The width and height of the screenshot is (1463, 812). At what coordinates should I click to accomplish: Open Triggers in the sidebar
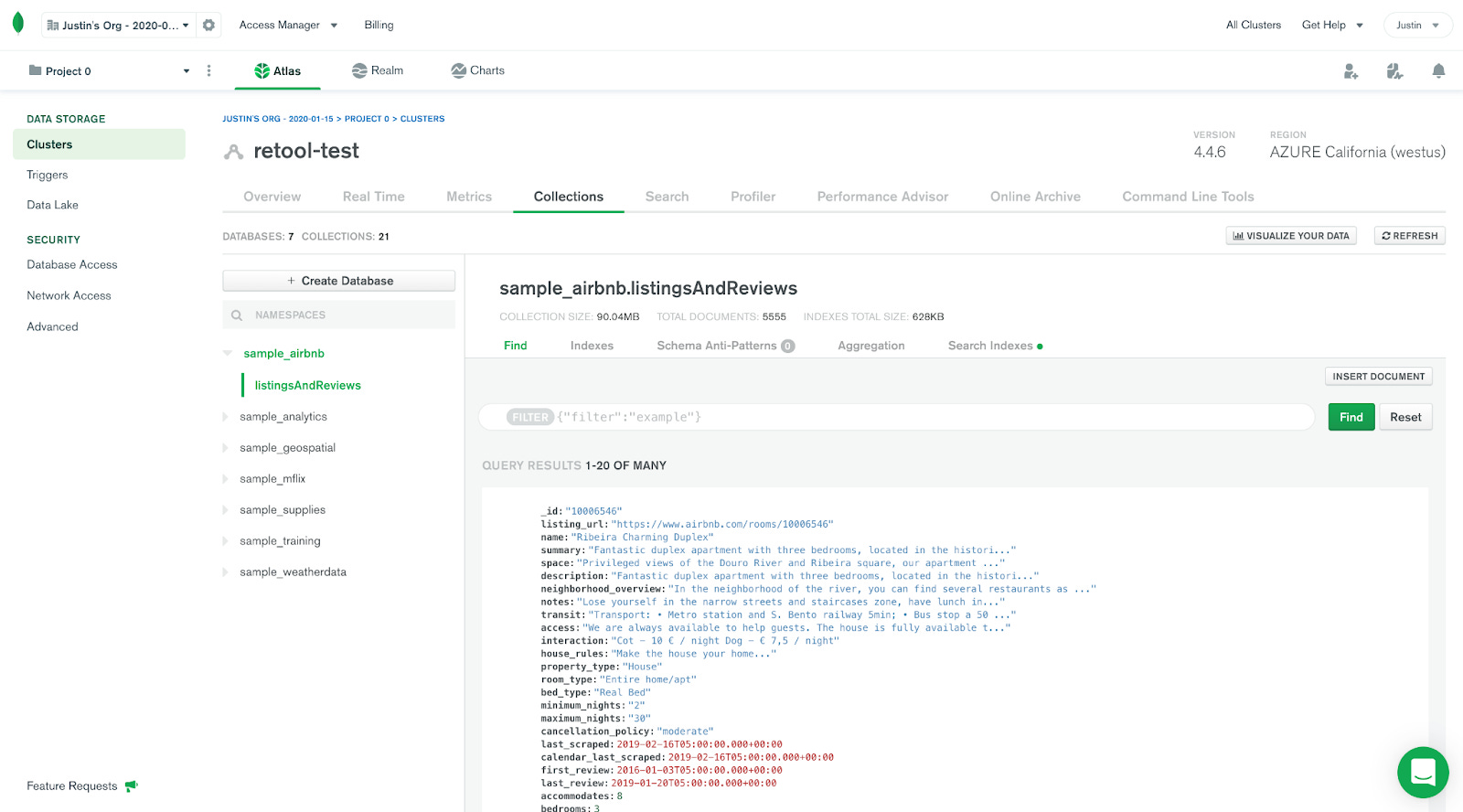click(48, 175)
